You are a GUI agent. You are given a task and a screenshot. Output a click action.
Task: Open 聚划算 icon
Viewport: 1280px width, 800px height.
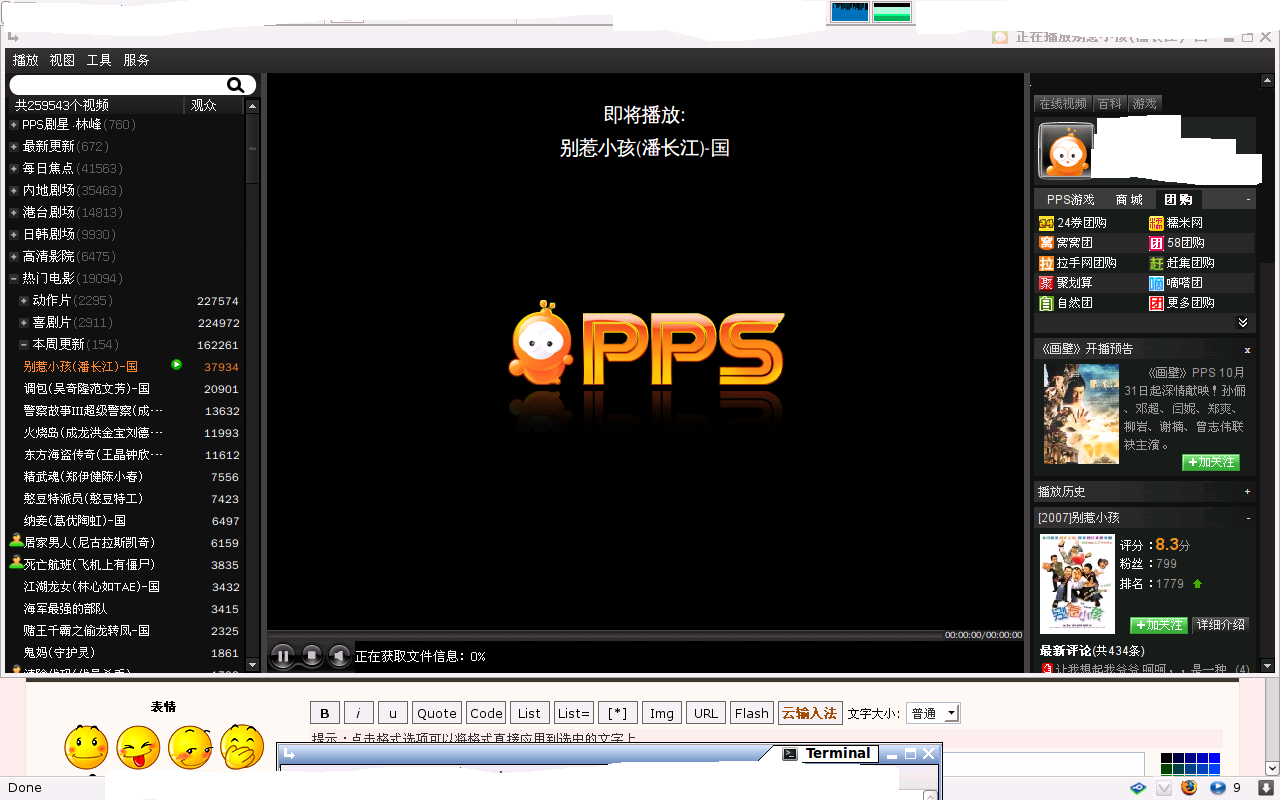[x=1046, y=283]
